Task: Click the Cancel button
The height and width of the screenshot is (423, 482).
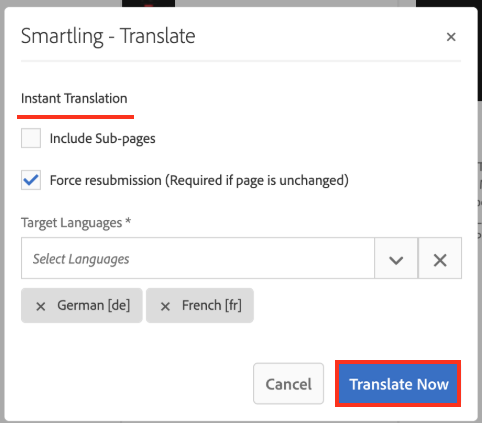Action: [x=288, y=384]
